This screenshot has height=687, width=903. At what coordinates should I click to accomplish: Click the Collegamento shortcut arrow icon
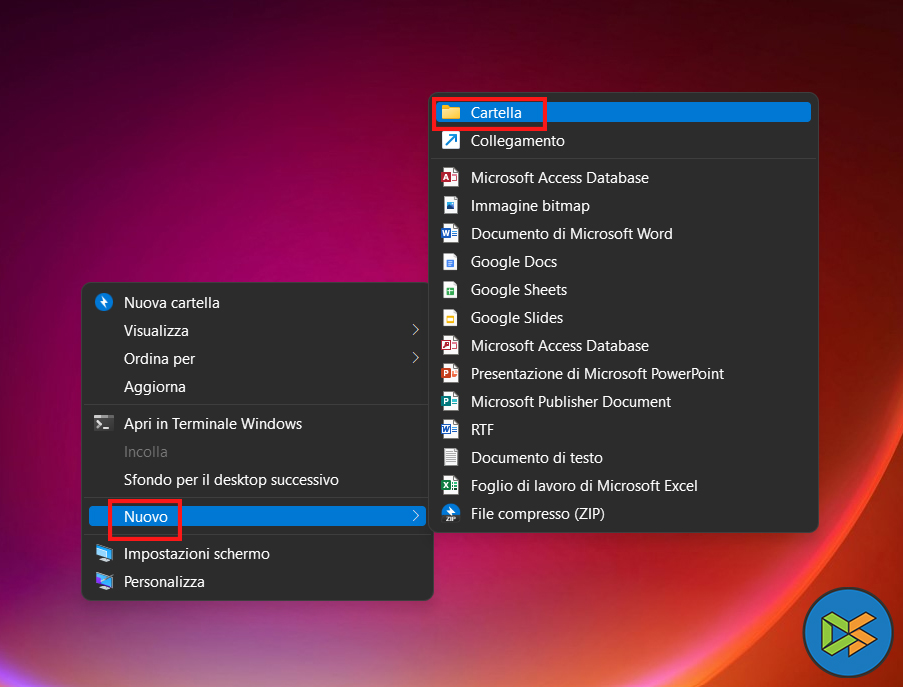point(451,141)
